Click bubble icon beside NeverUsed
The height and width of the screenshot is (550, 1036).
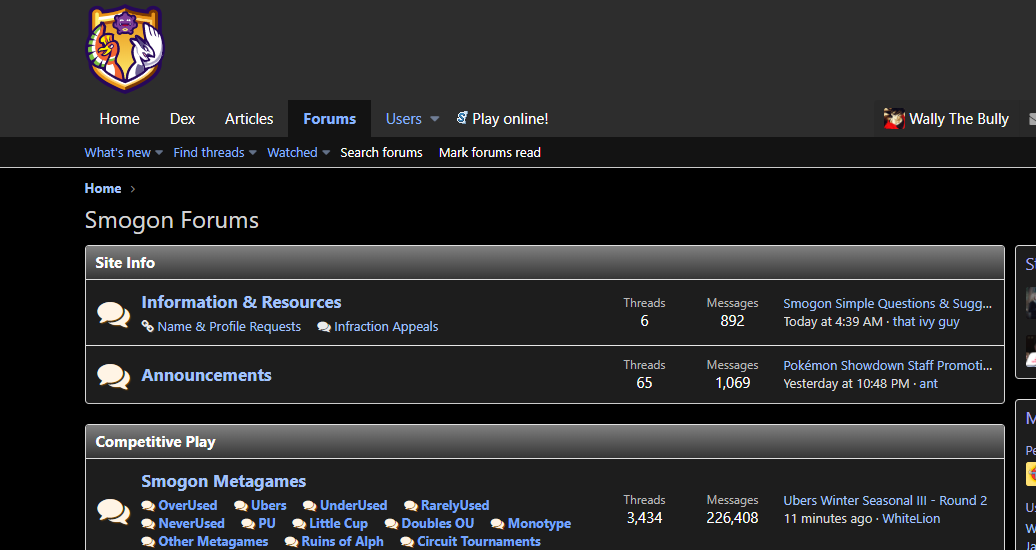click(148, 524)
